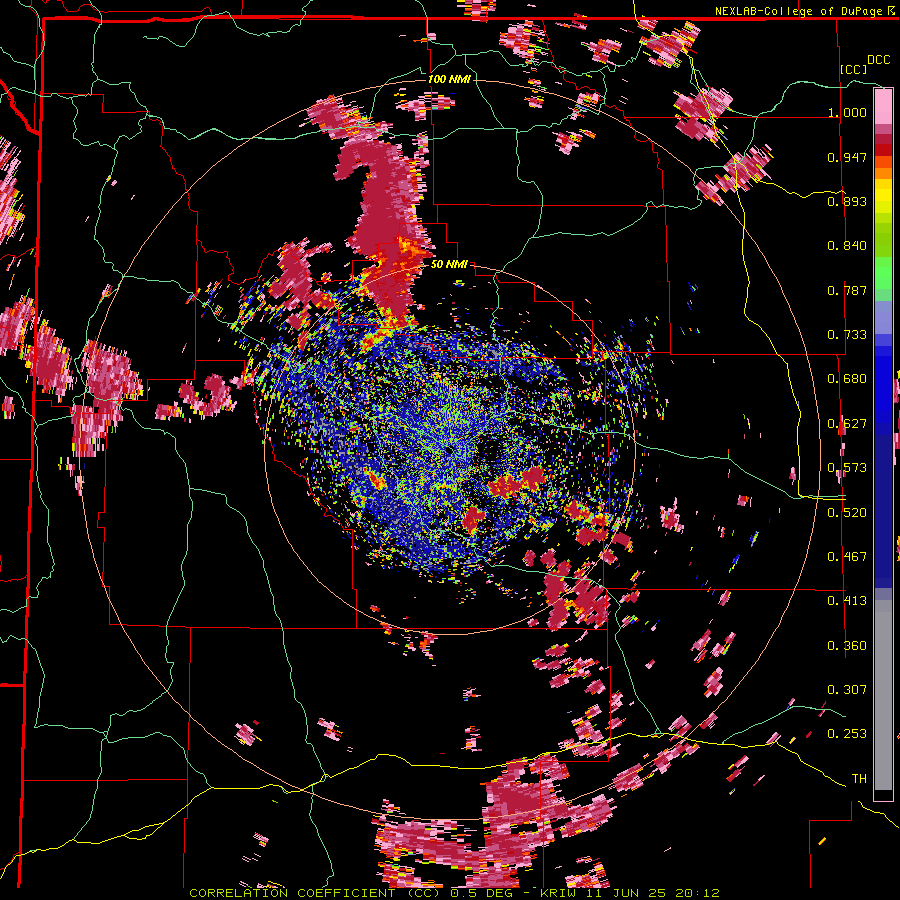This screenshot has height=900, width=900.
Task: Click the 0.467 scale value
Action: (x=847, y=557)
